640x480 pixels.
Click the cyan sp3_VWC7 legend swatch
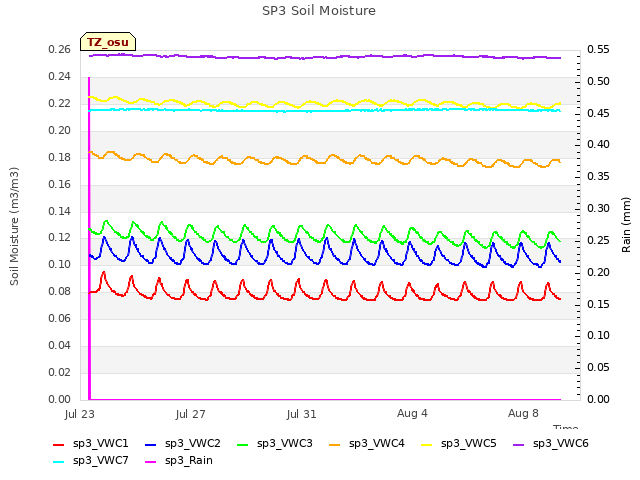pyautogui.click(x=59, y=462)
